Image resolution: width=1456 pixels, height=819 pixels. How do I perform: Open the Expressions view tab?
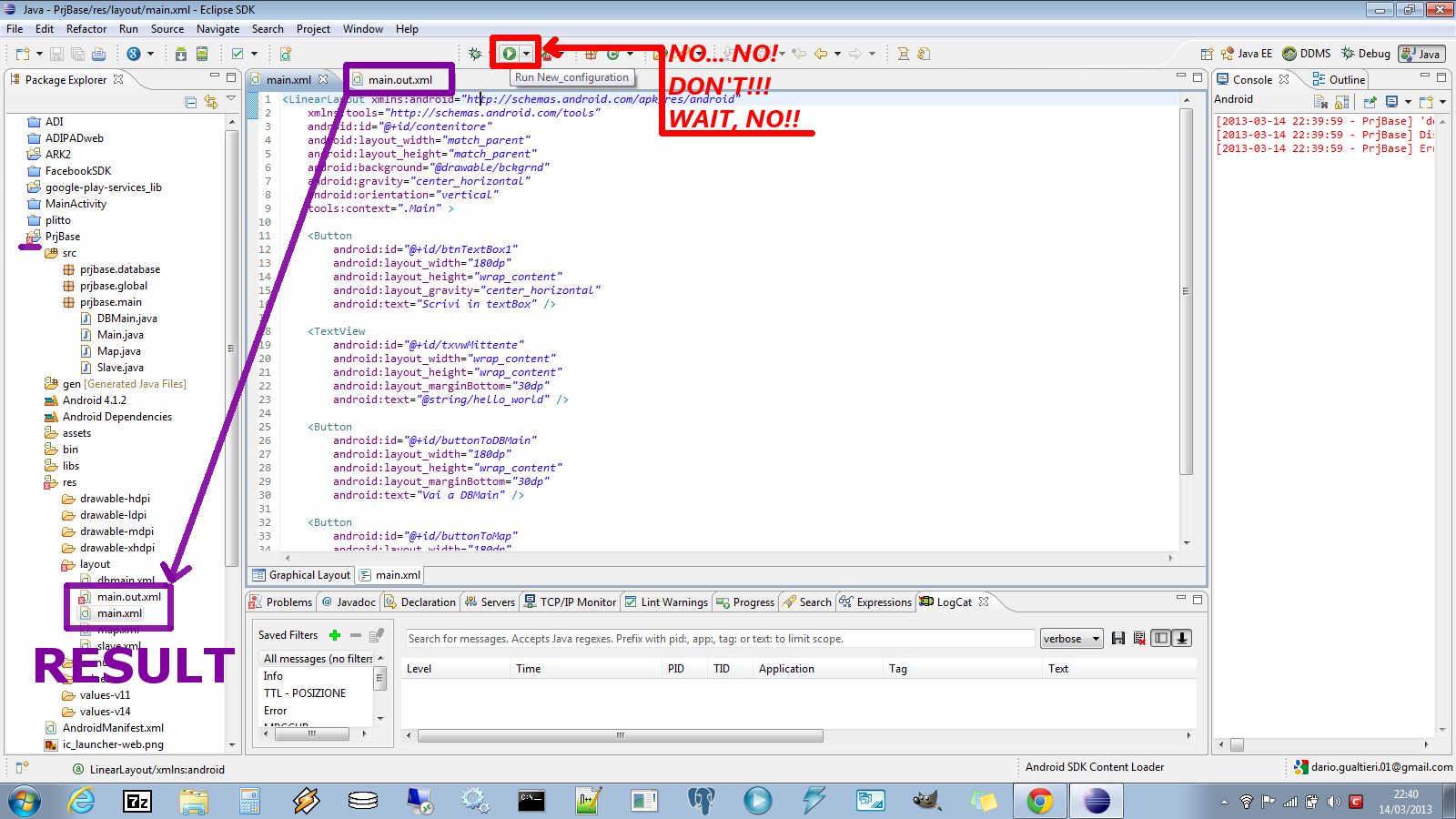[875, 602]
